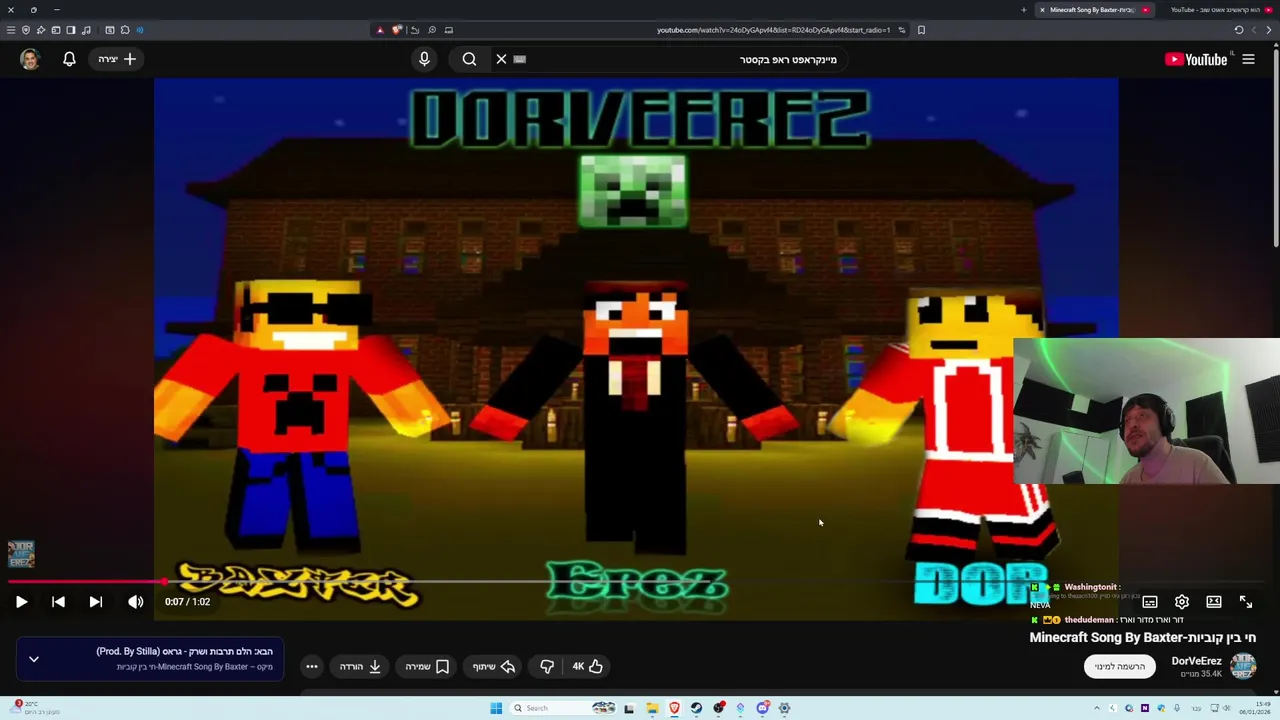Screen dimensions: 1280x720
Task: Show hidden system tray icons chevron
Action: click(1097, 708)
